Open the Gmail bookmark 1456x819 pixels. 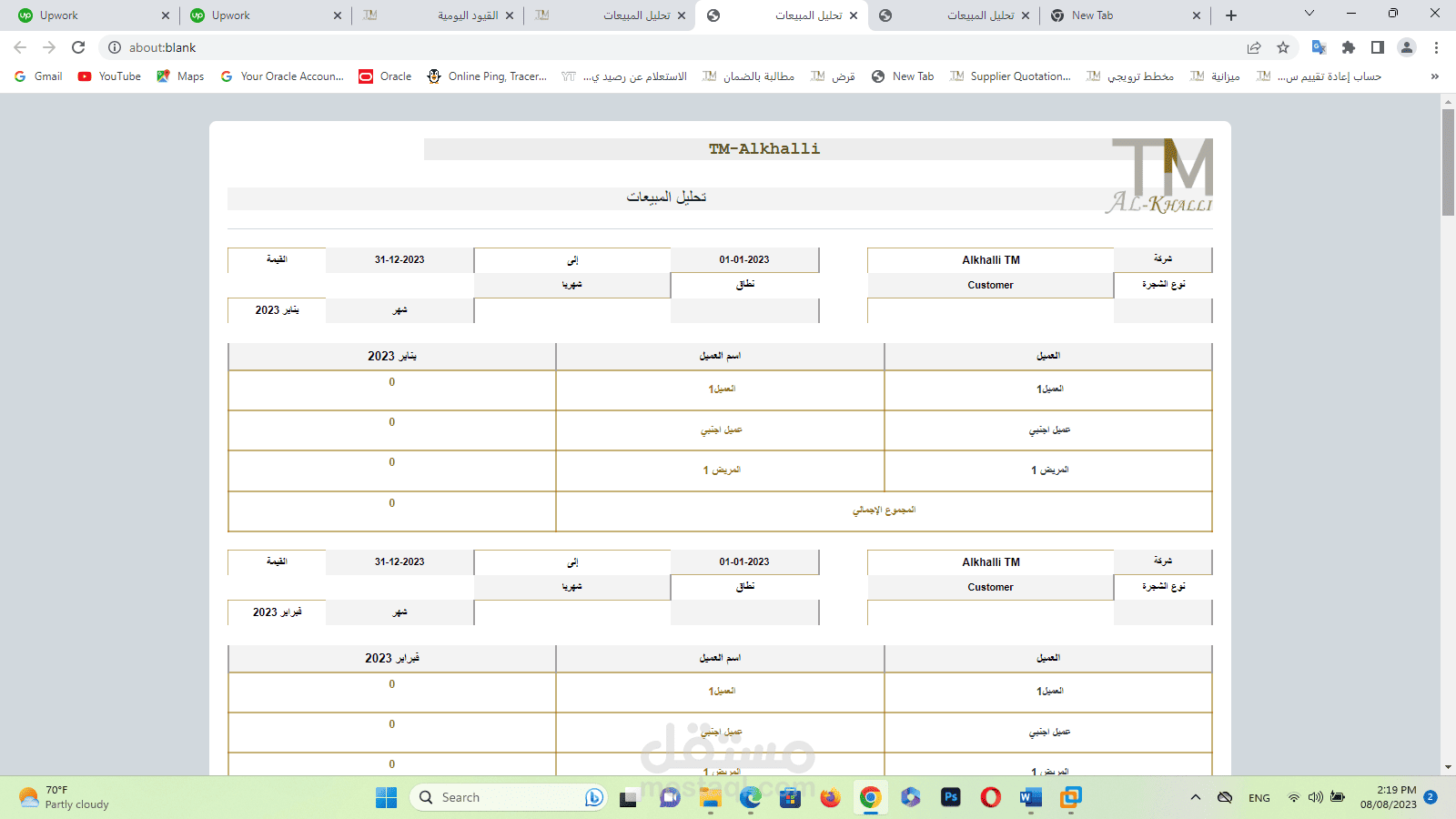pyautogui.click(x=38, y=76)
